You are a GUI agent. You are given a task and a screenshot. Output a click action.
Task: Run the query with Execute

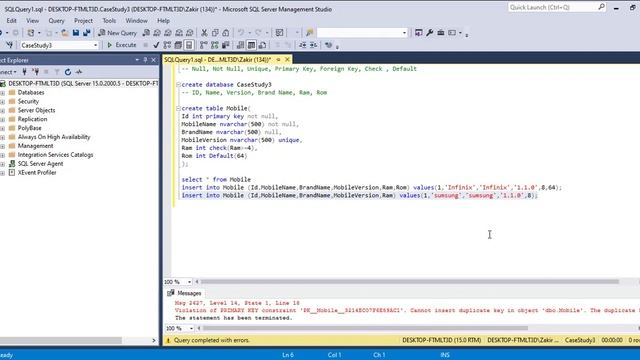point(121,45)
